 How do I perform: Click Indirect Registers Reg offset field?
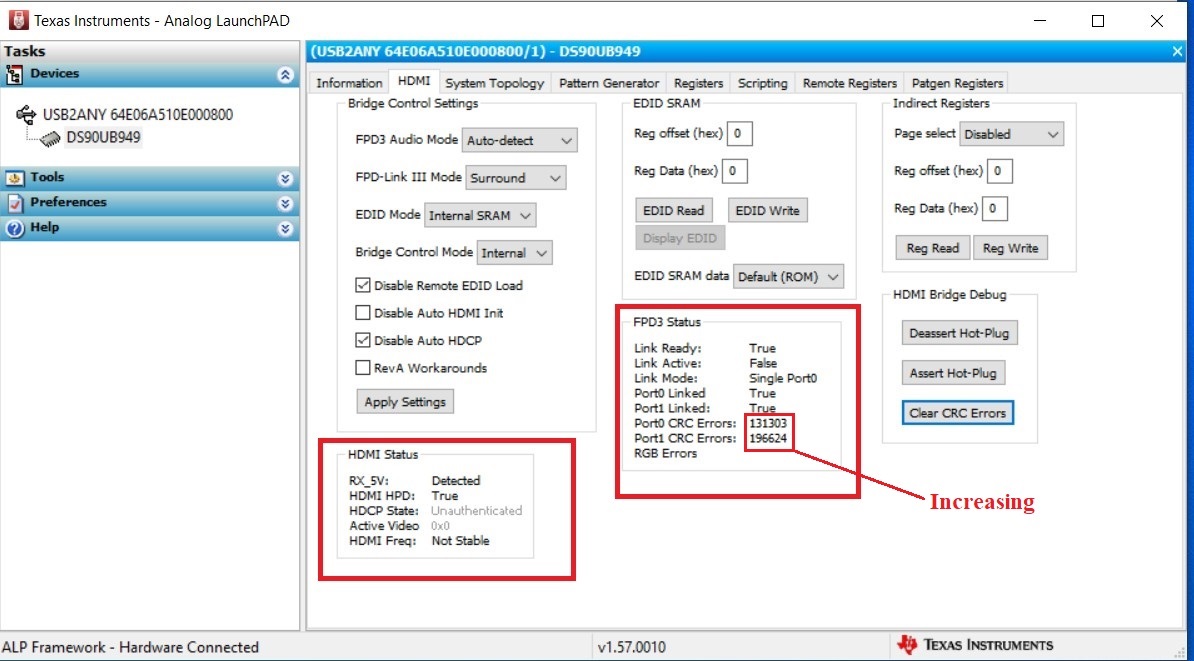(x=999, y=171)
